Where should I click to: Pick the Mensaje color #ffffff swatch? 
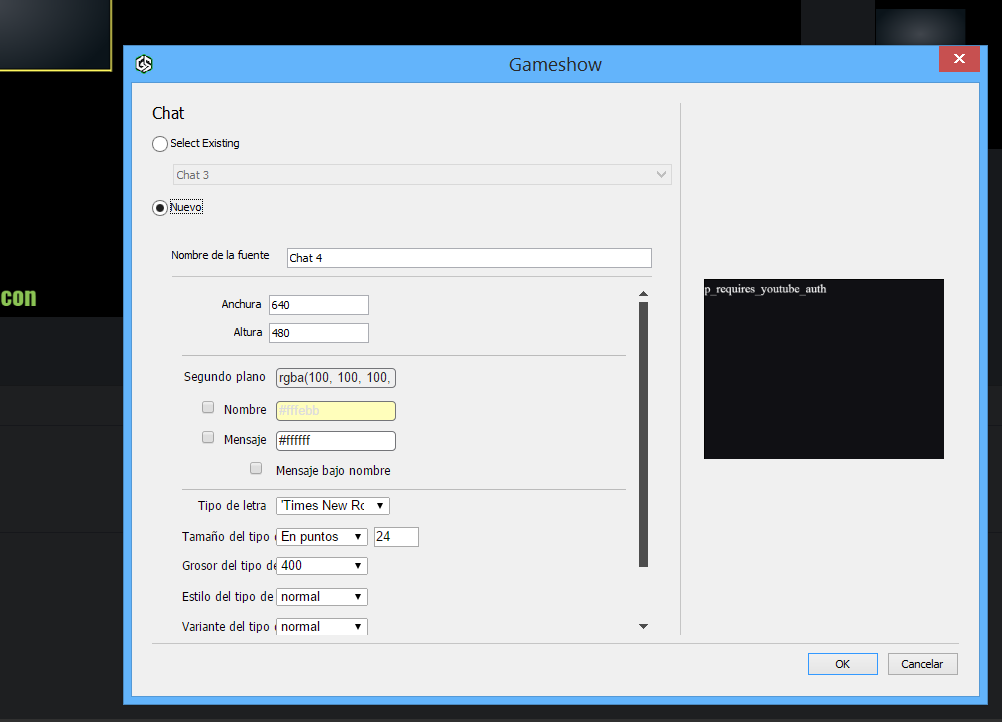pos(335,440)
